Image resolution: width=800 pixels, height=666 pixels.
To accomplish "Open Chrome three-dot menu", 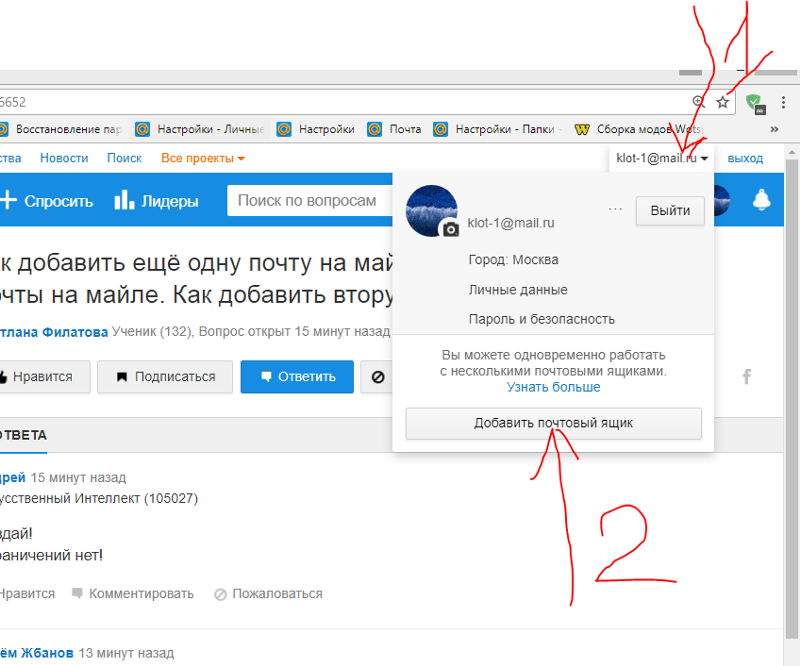I will pos(783,103).
